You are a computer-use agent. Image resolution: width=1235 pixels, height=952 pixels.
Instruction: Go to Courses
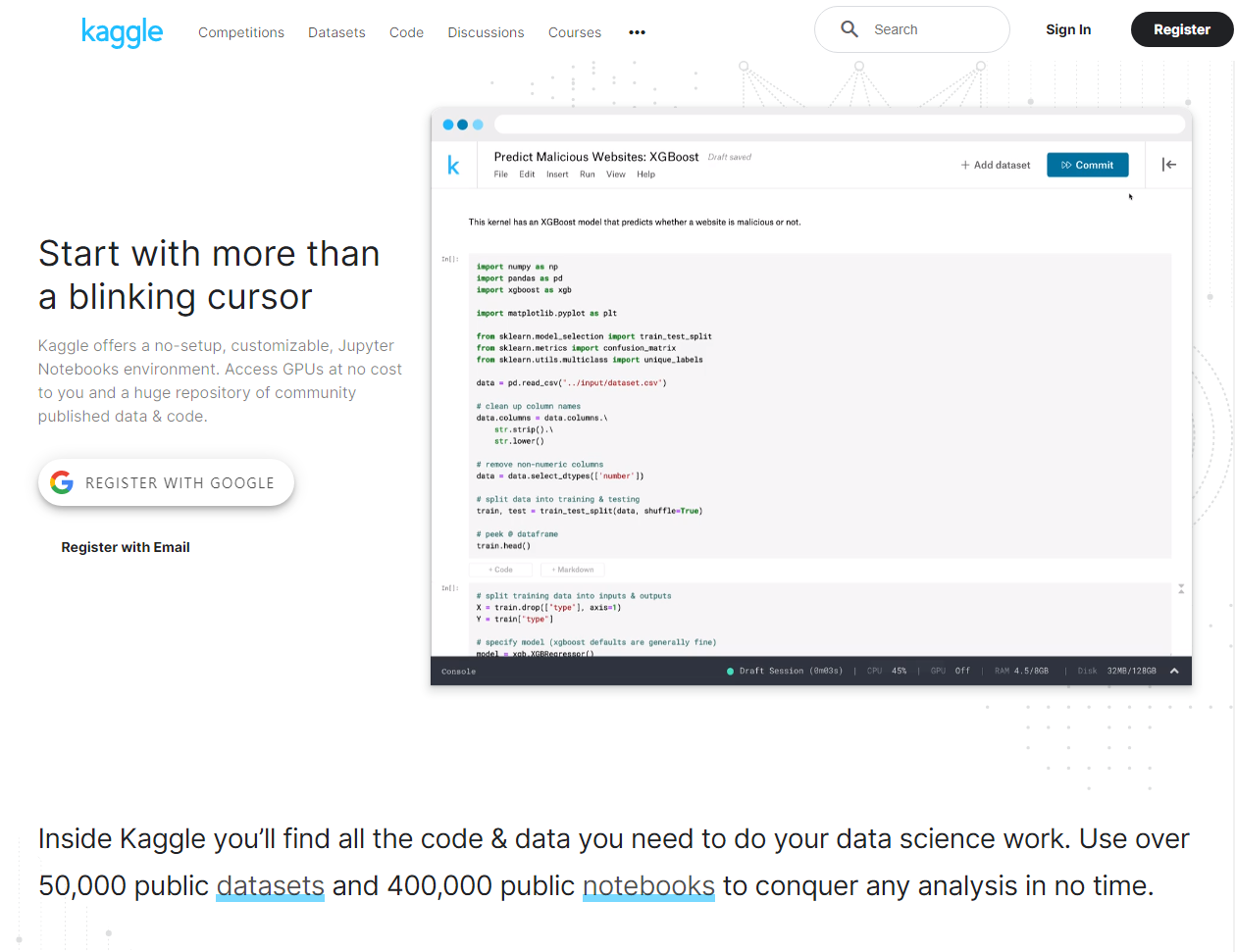(x=575, y=32)
